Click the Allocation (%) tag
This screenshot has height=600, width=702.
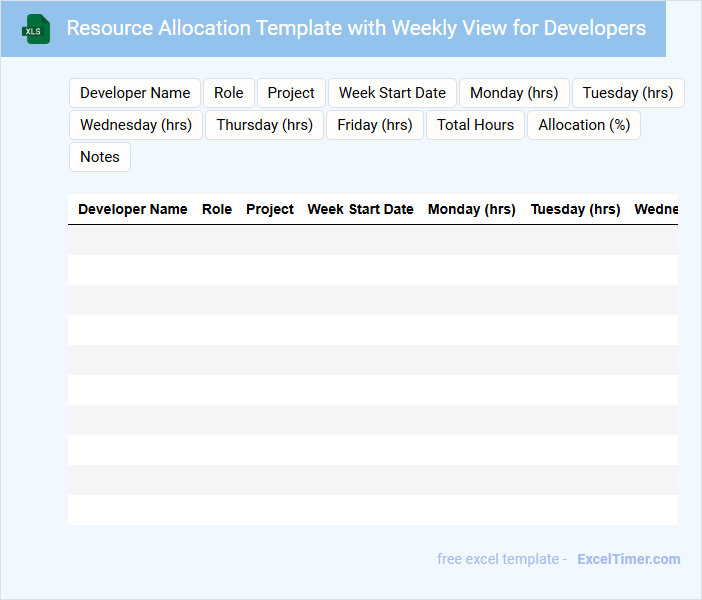tap(584, 125)
